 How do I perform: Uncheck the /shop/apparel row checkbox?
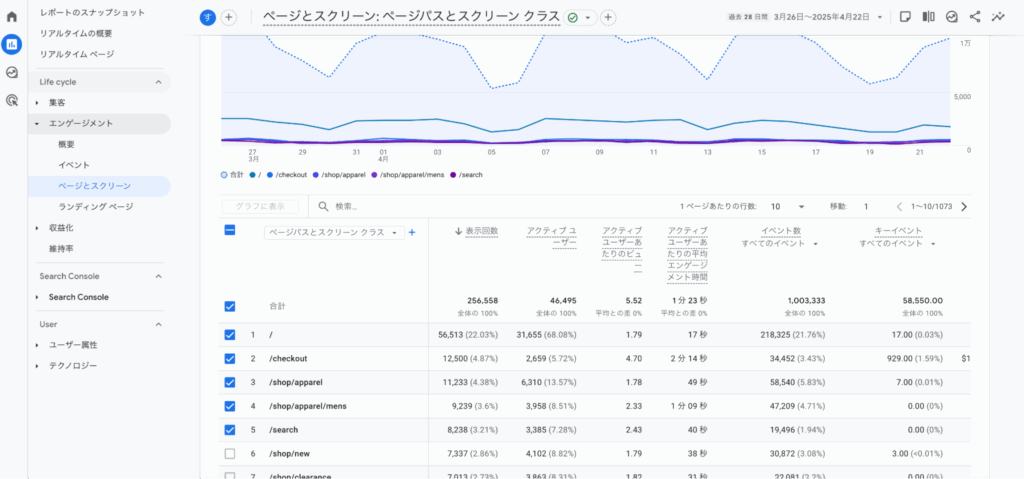click(230, 382)
